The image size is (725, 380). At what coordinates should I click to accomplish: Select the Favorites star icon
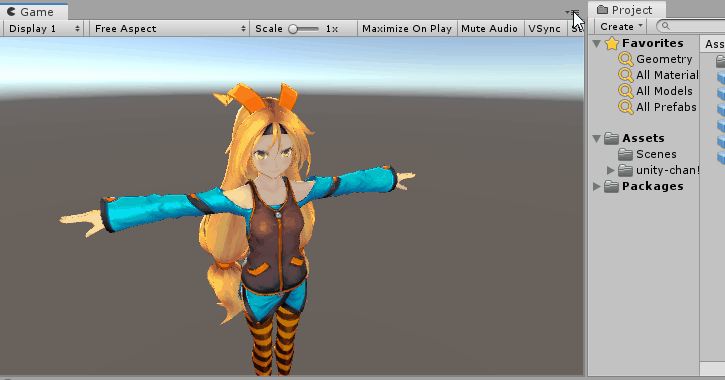tap(612, 43)
